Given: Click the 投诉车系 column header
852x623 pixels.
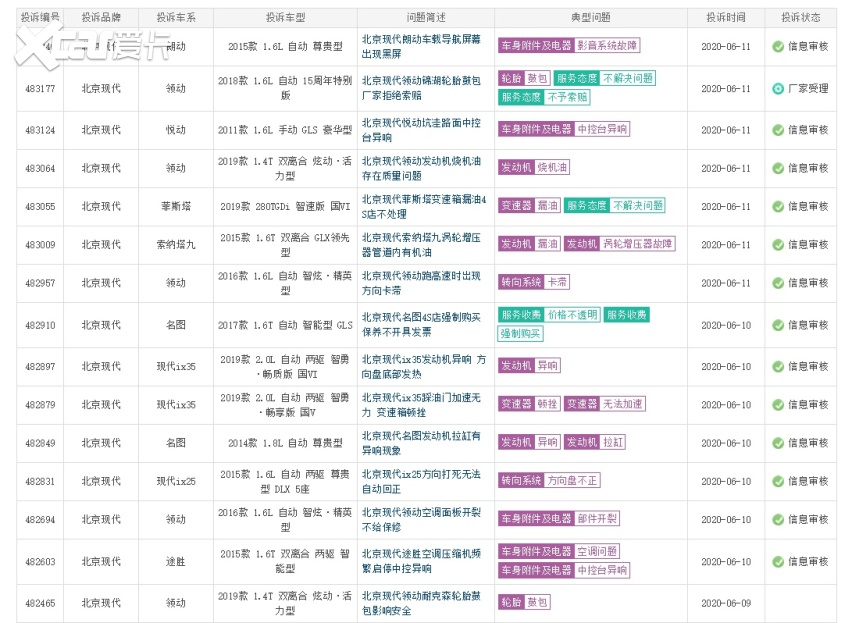Looking at the screenshot, I should click(x=176, y=17).
